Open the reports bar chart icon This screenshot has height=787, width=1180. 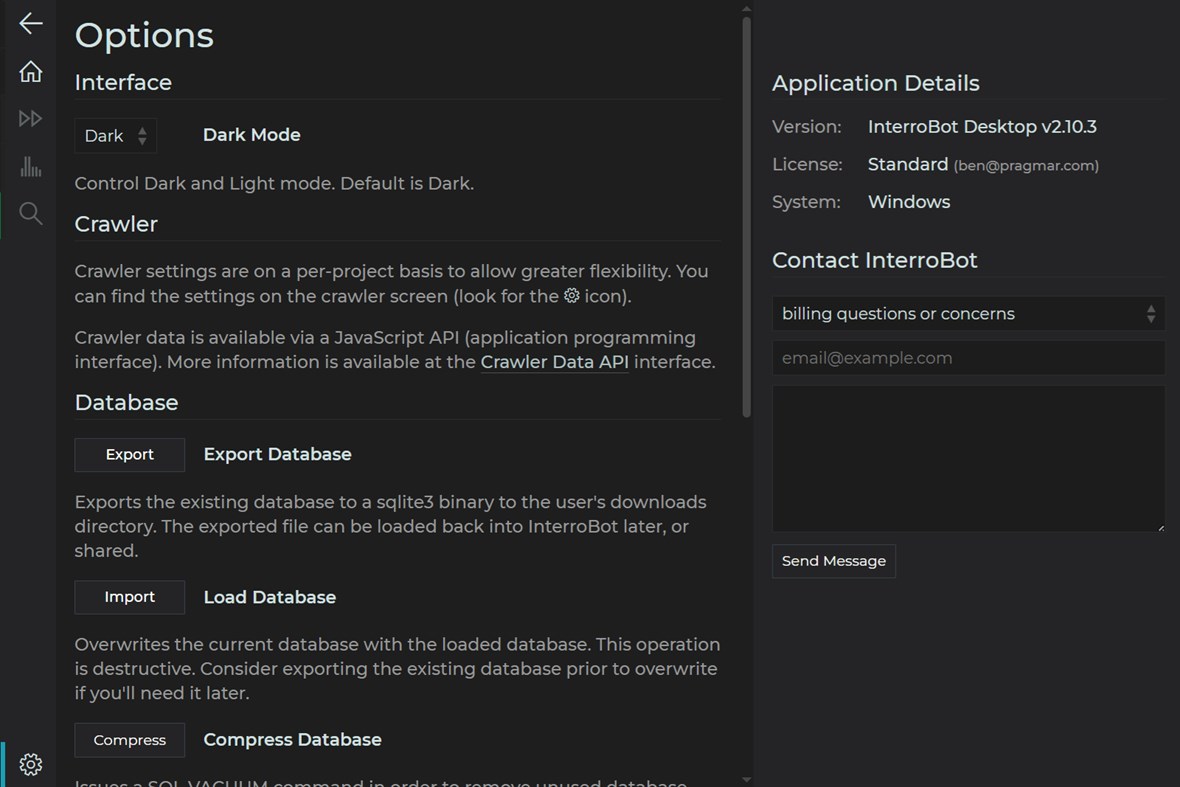point(31,166)
